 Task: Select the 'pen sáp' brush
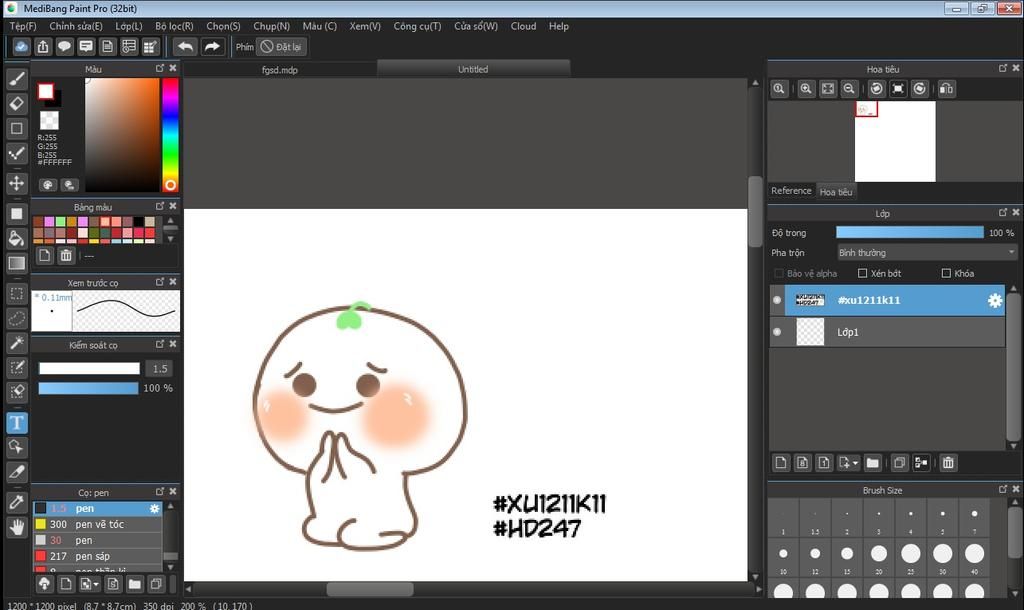(98, 556)
